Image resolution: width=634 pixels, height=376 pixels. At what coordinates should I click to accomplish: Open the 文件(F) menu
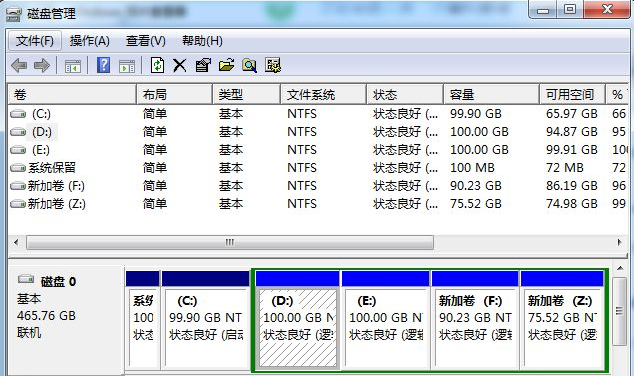35,41
